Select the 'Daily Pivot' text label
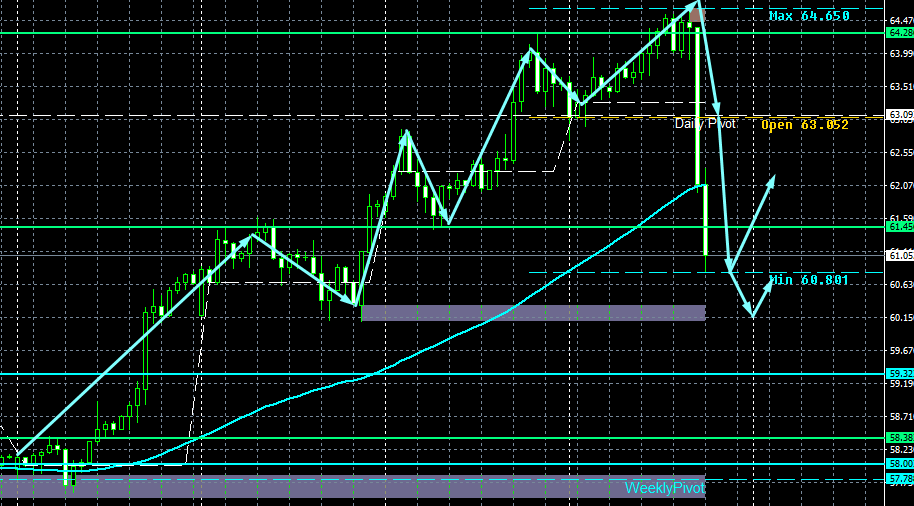 click(x=705, y=124)
